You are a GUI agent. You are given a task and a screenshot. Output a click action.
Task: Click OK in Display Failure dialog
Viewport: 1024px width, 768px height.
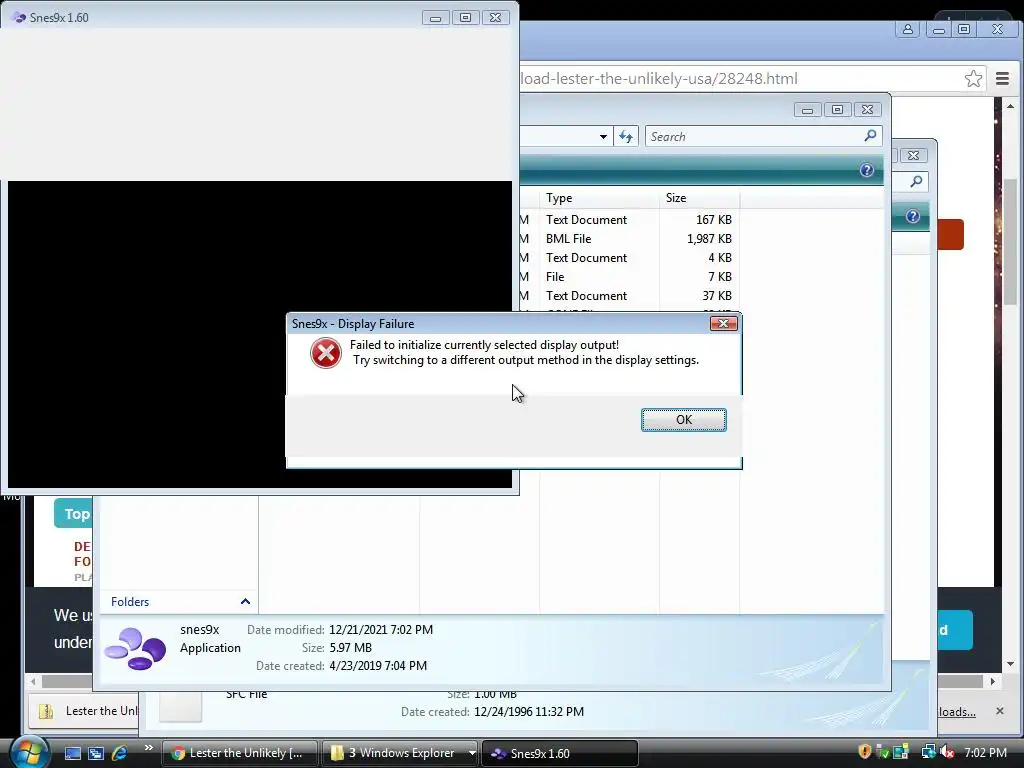[x=683, y=420]
